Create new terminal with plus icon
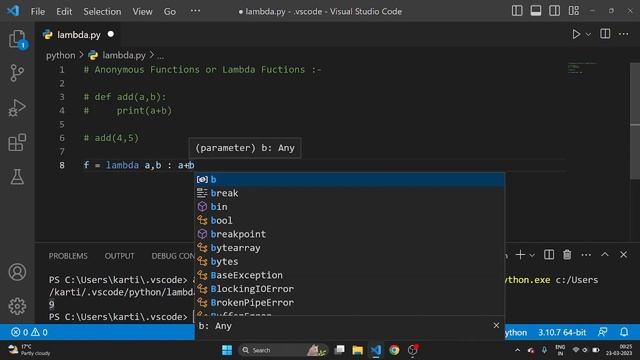This screenshot has width=640, height=360. point(520,255)
